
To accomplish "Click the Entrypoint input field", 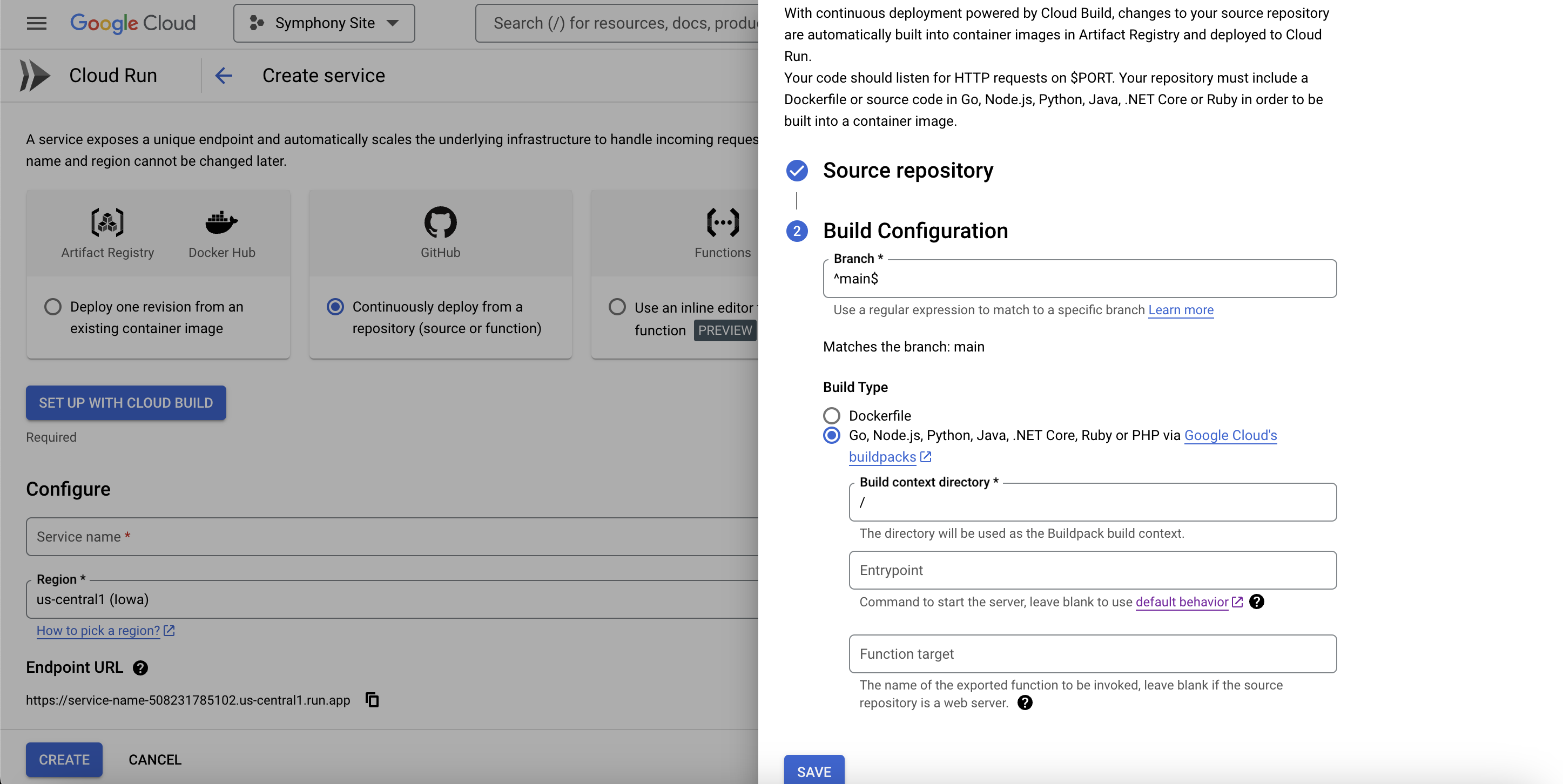I will (1092, 570).
